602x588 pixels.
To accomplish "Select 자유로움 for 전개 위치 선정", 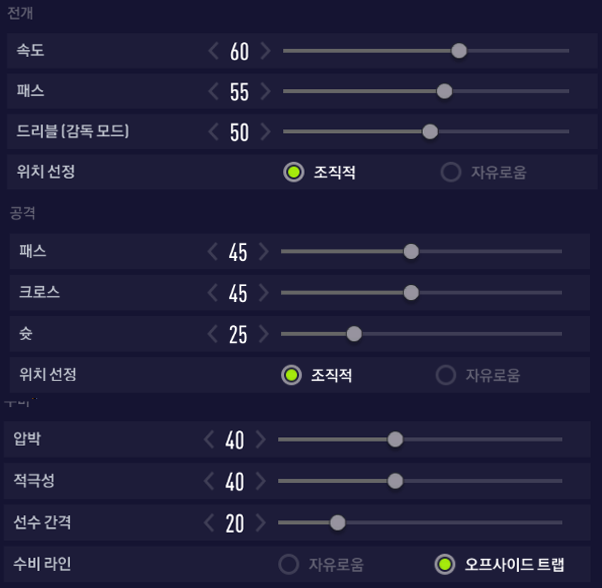I will (x=451, y=172).
